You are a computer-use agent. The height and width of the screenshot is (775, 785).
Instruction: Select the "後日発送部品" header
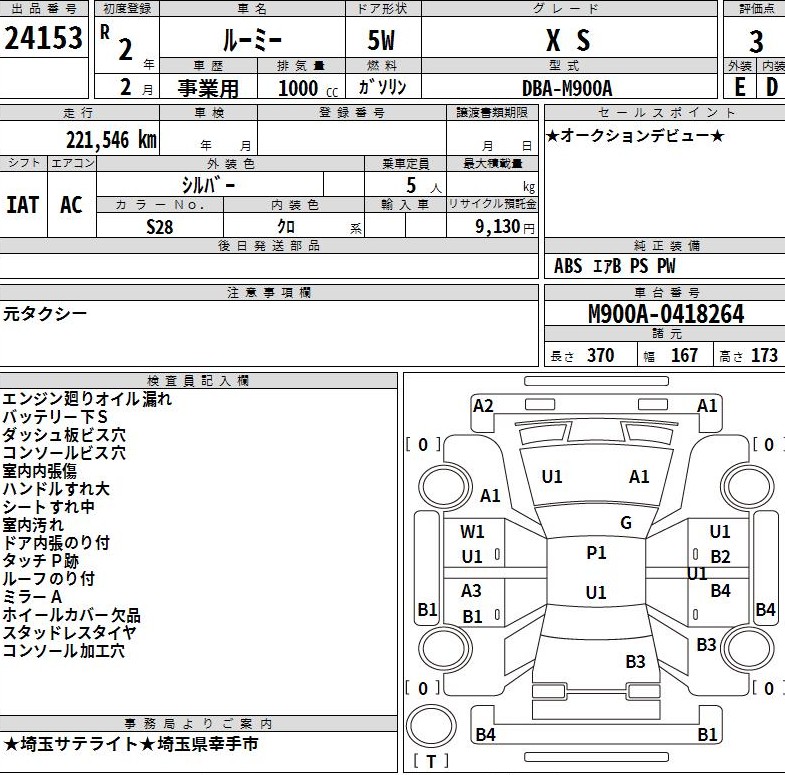[x=269, y=246]
